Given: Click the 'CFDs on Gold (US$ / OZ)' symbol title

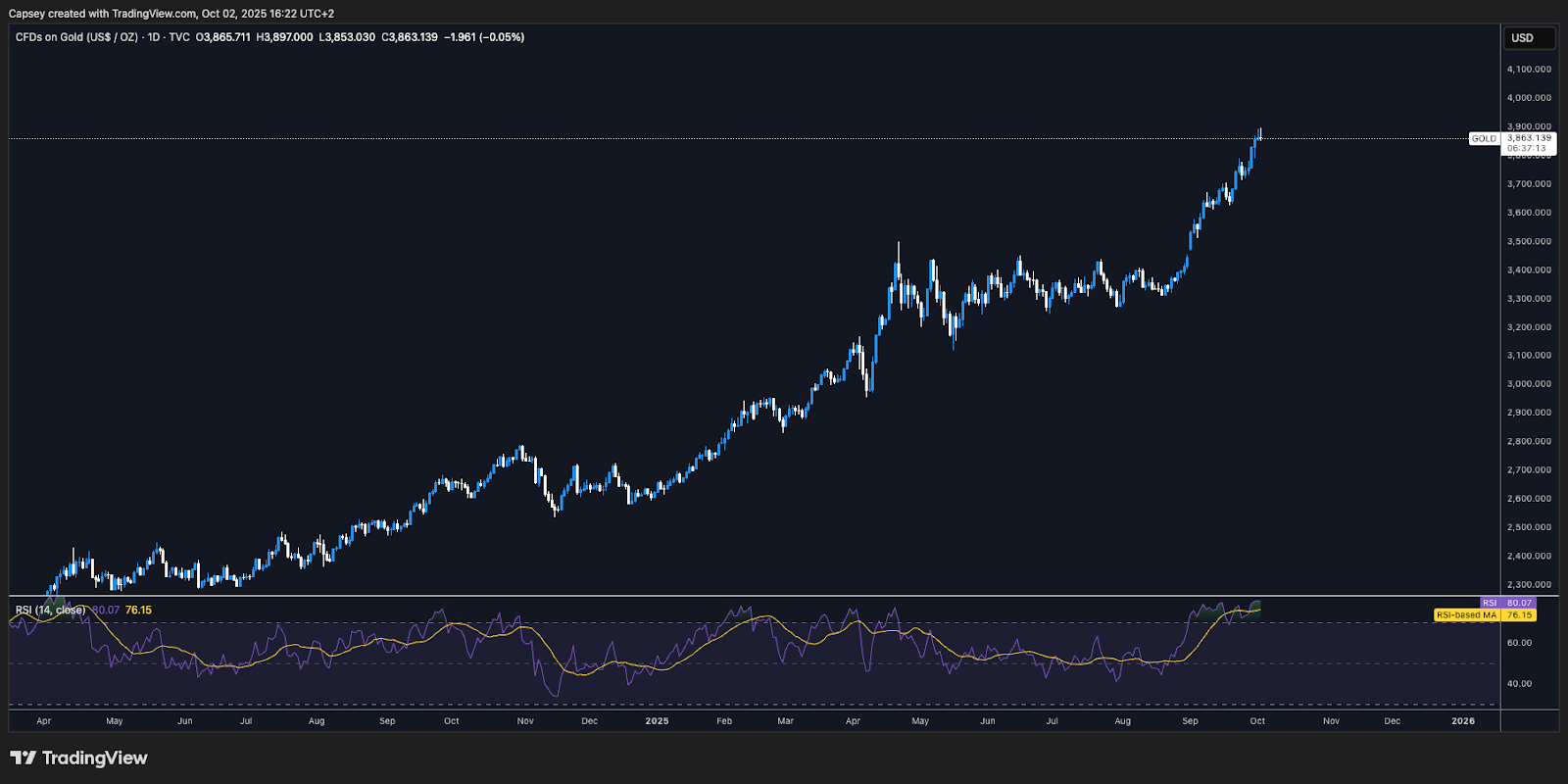Looking at the screenshot, I should click(76, 37).
